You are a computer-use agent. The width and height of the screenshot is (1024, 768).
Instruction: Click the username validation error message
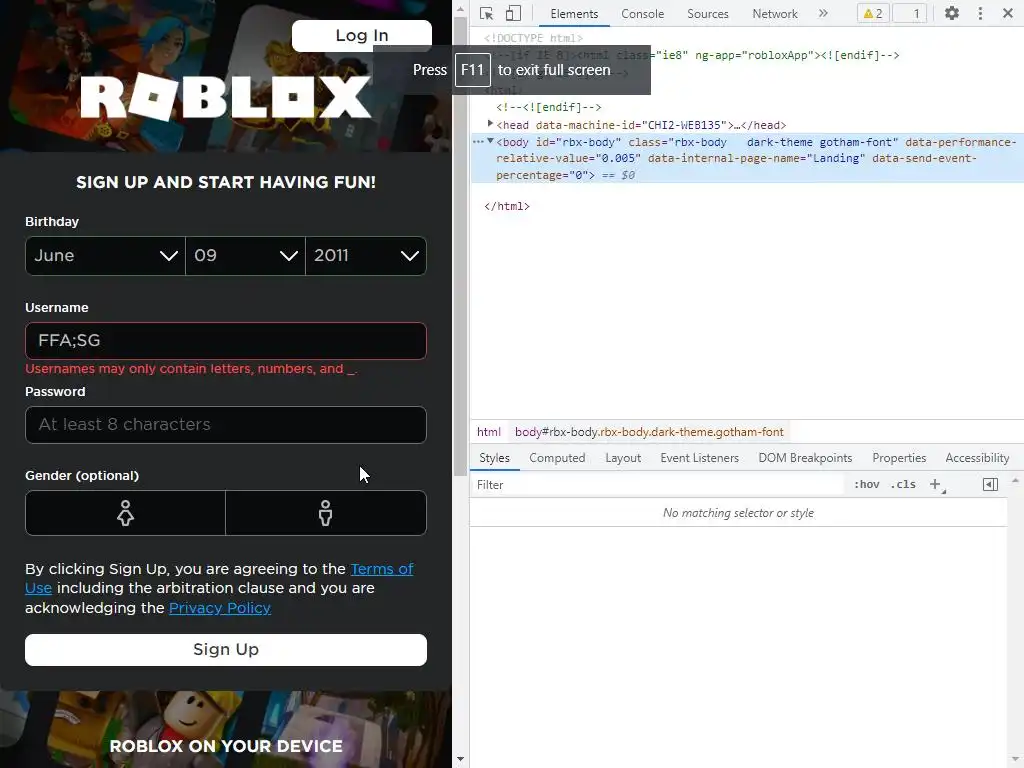pyautogui.click(x=191, y=369)
